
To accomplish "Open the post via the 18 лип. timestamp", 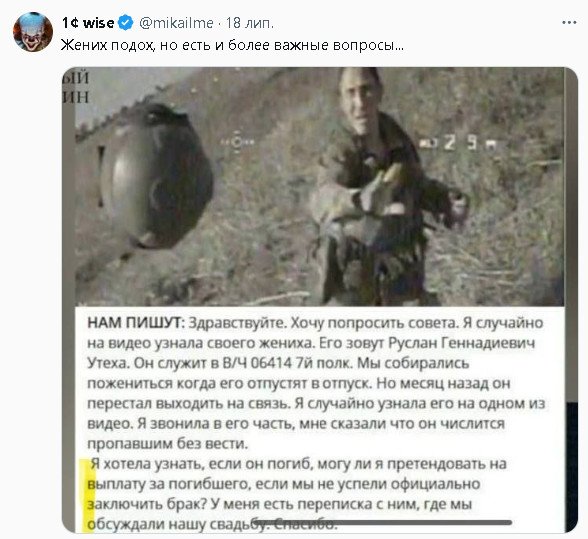I will pos(250,23).
